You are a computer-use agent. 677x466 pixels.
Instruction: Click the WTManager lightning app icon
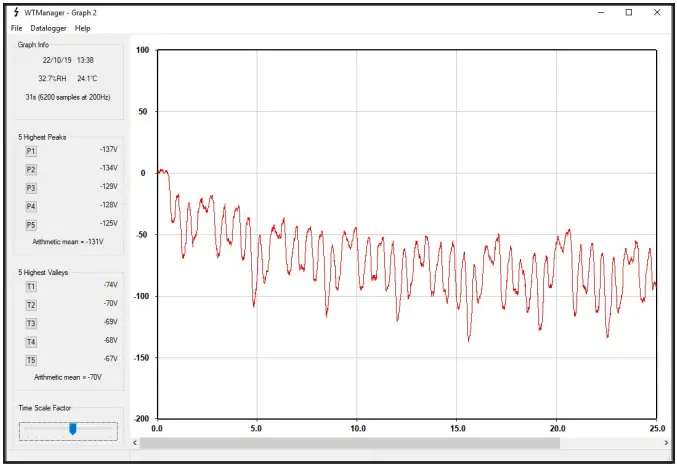pos(16,12)
